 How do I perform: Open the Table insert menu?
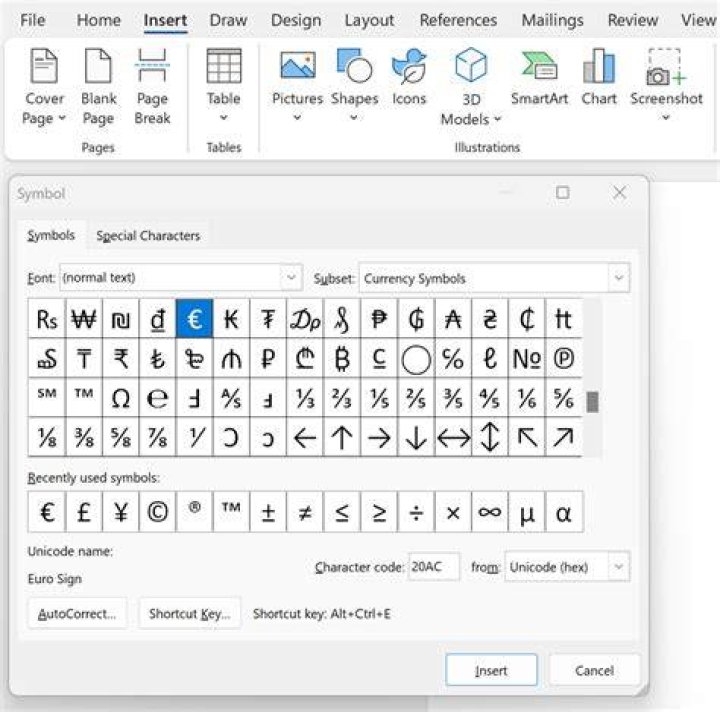(x=224, y=85)
